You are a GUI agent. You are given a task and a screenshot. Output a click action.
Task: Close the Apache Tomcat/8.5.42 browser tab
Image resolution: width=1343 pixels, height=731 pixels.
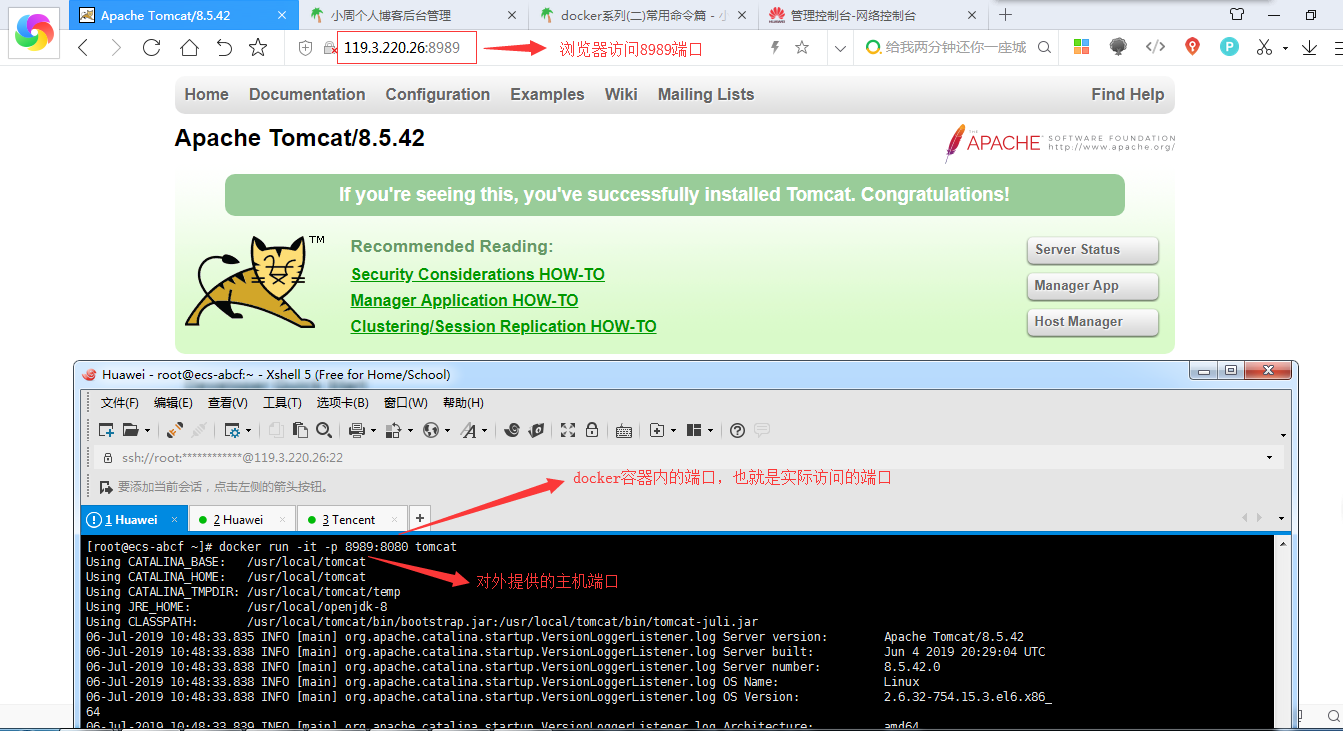click(x=282, y=15)
